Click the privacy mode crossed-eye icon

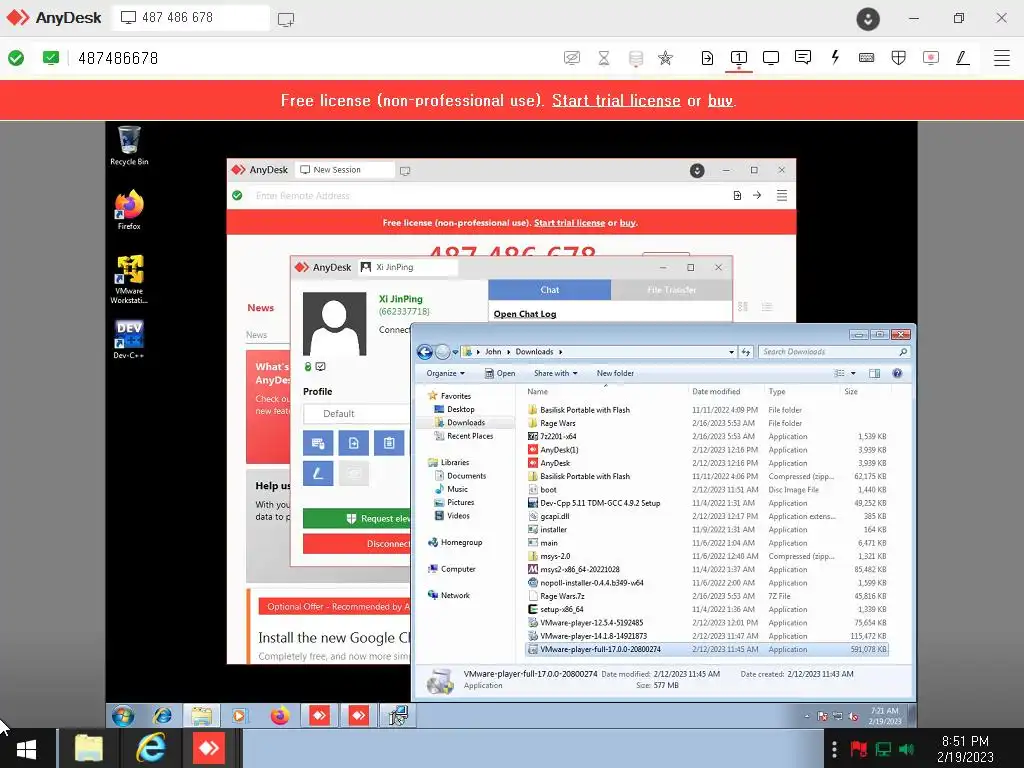coord(571,58)
